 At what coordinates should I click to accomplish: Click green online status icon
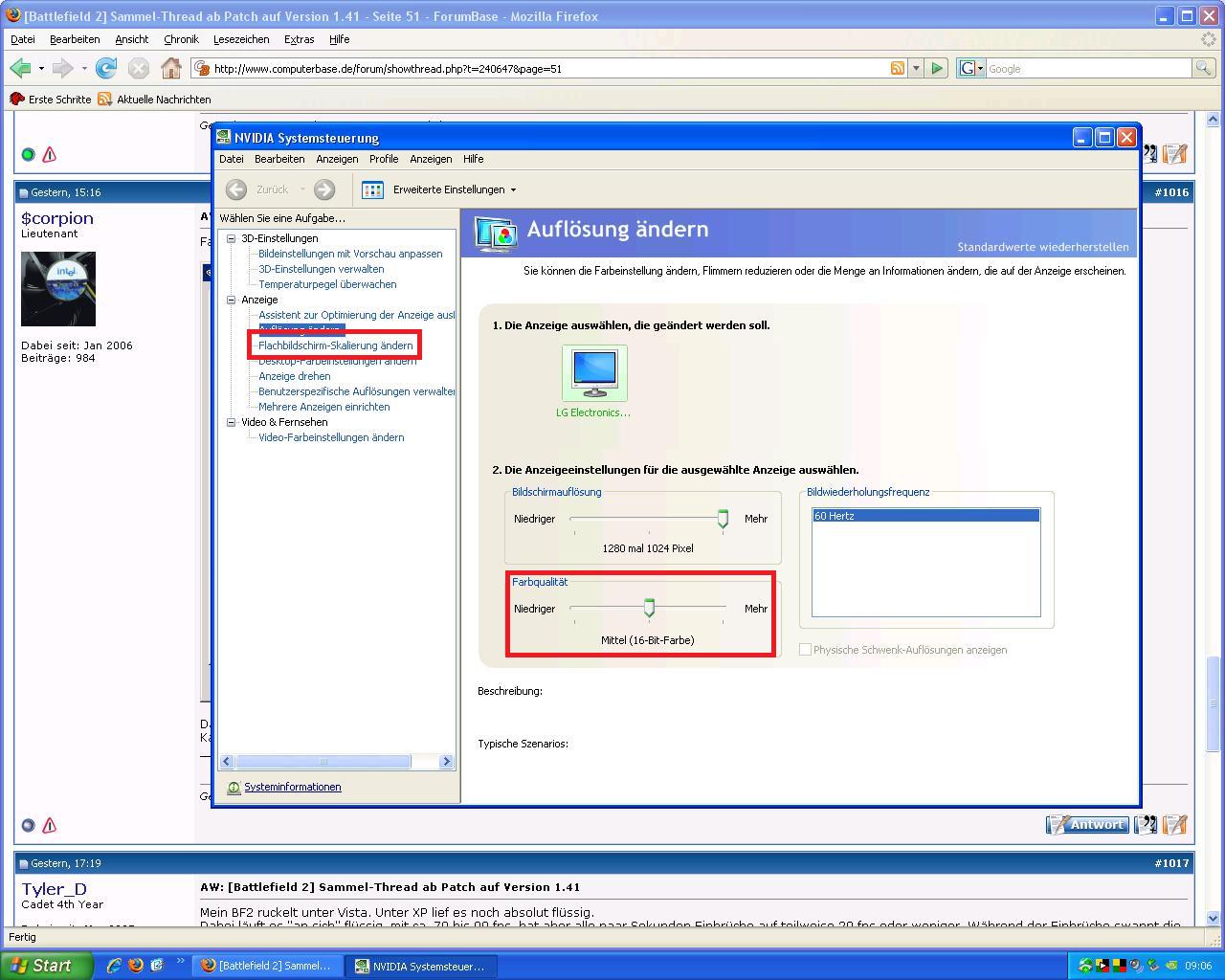pyautogui.click(x=28, y=154)
